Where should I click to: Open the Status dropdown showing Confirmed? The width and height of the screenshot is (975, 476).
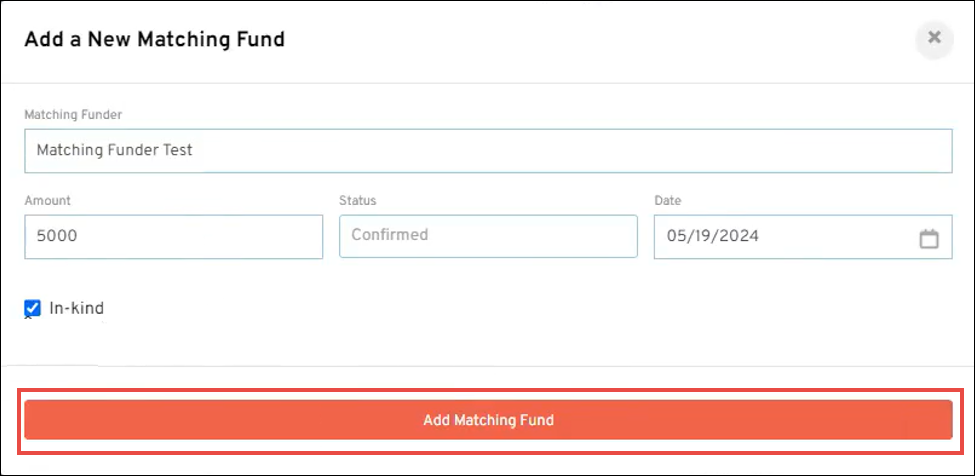click(x=488, y=236)
